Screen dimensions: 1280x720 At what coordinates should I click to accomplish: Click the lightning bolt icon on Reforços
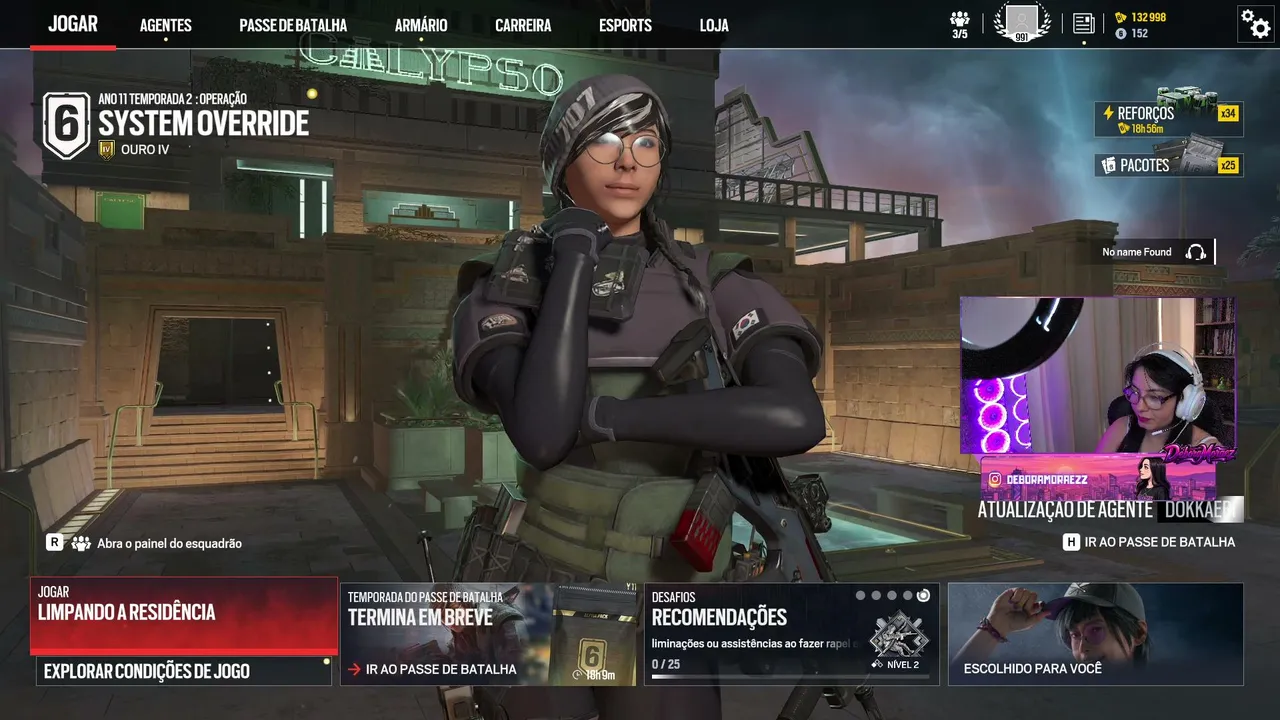point(1108,113)
